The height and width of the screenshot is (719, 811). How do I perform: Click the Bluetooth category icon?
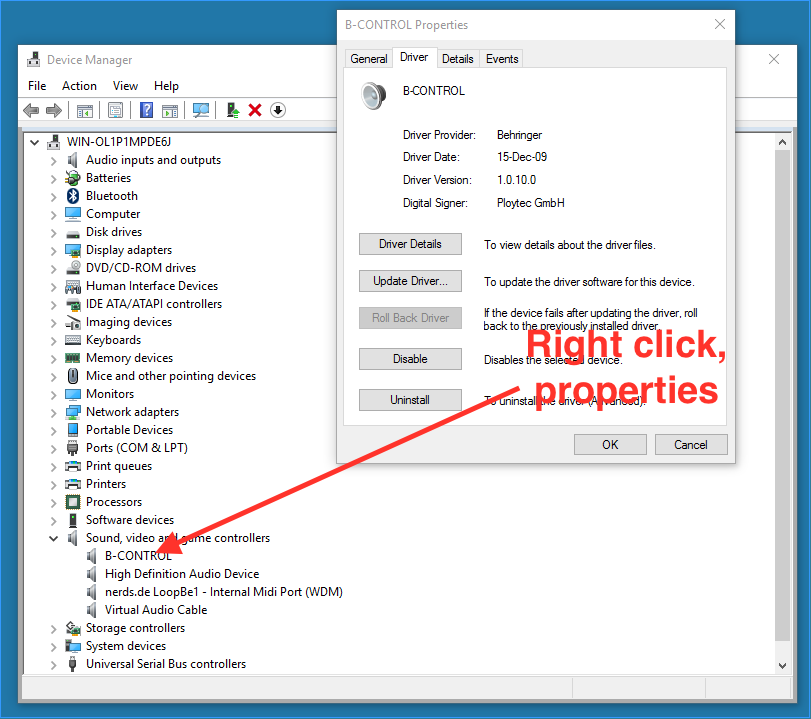tap(73, 196)
